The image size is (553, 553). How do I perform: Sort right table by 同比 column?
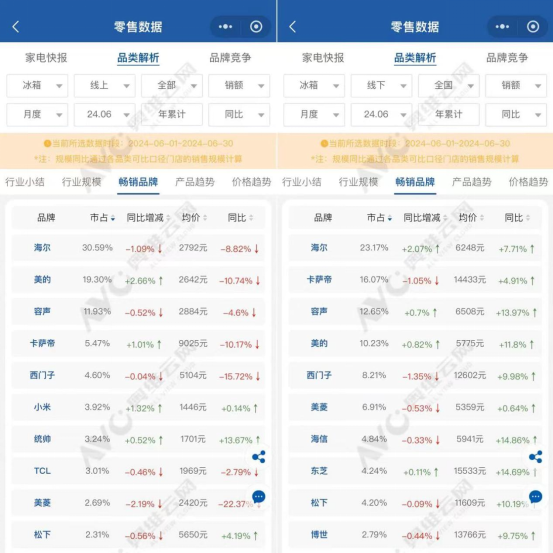[517, 218]
